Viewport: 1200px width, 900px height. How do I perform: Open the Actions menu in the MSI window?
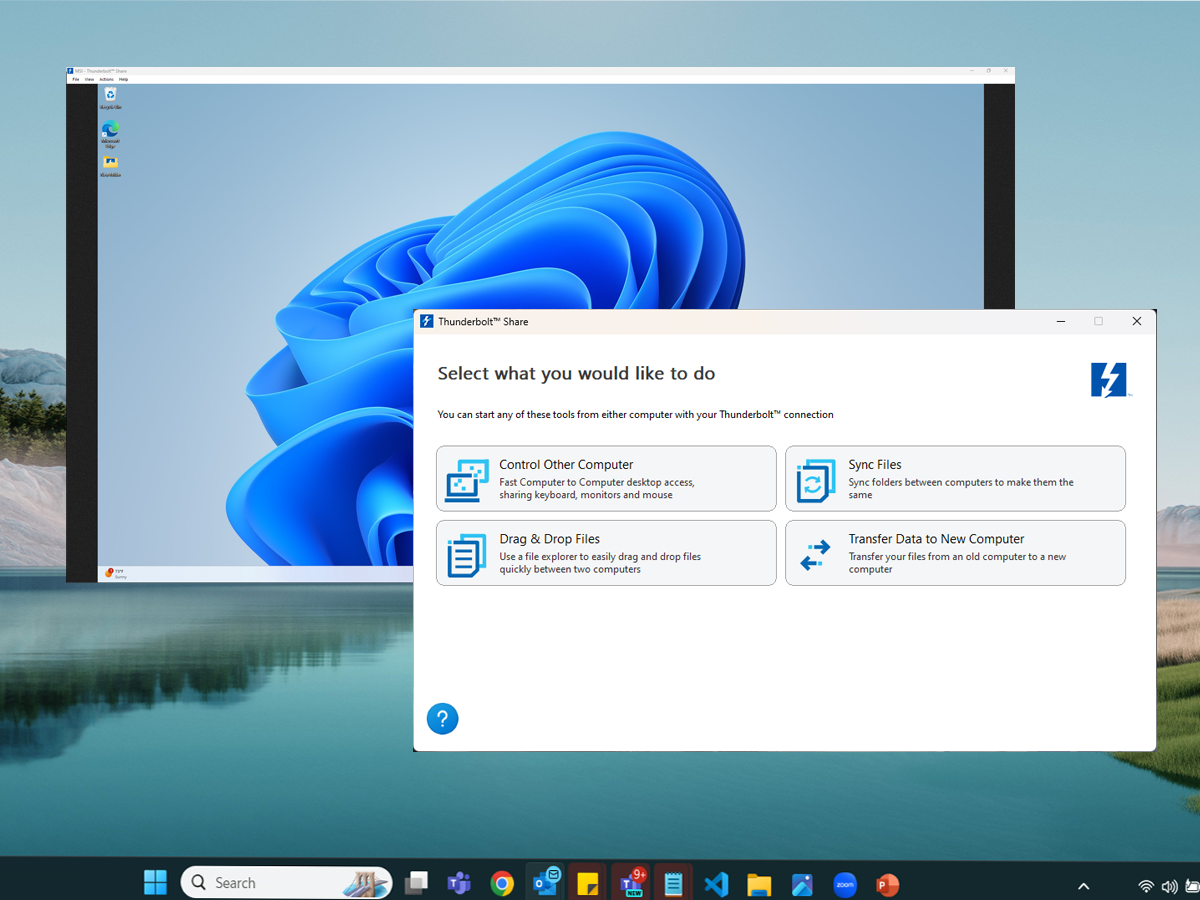click(x=107, y=79)
